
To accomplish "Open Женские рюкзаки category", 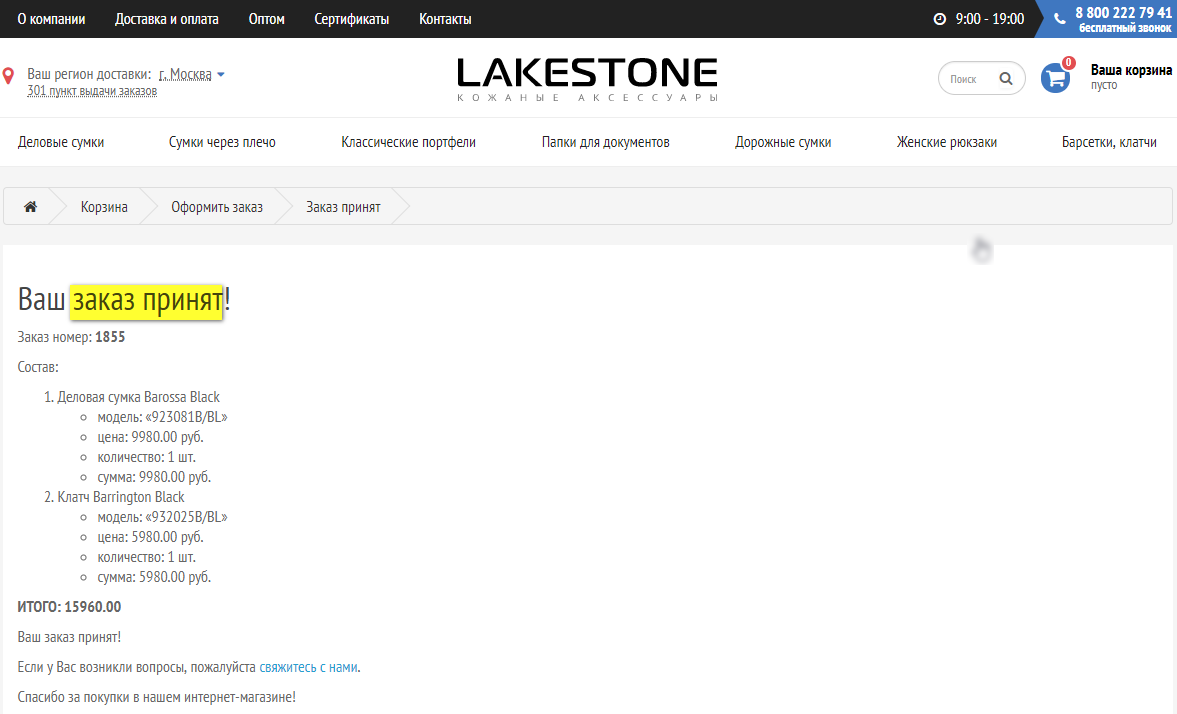I will point(947,142).
